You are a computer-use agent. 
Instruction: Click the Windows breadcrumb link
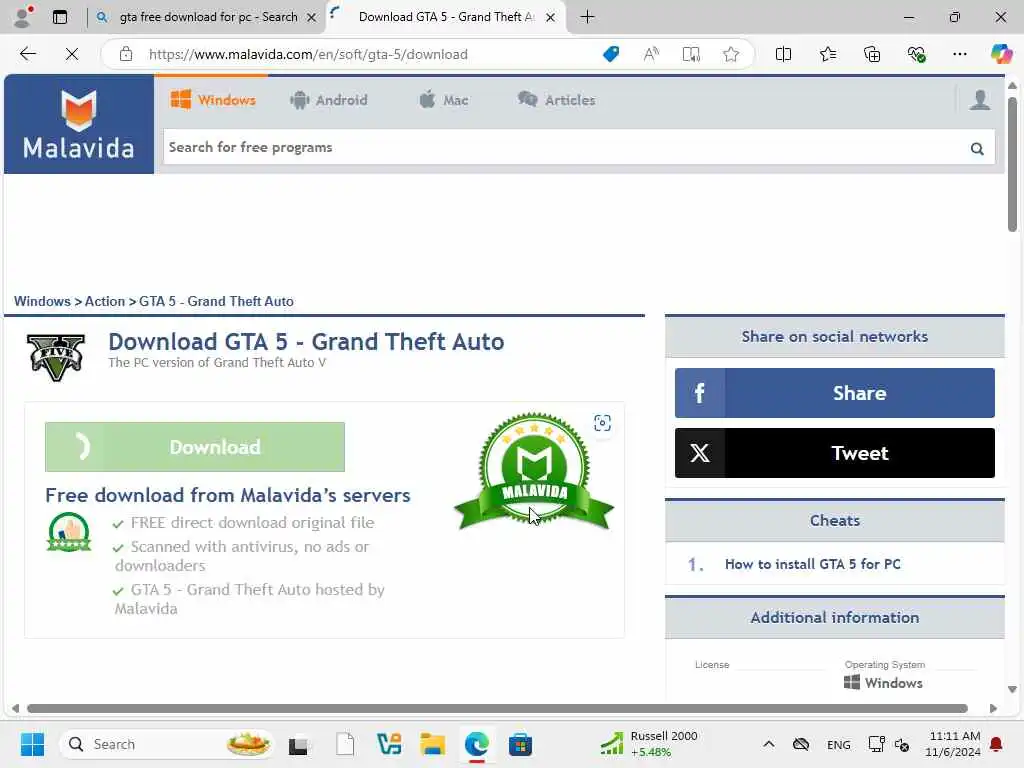42,301
